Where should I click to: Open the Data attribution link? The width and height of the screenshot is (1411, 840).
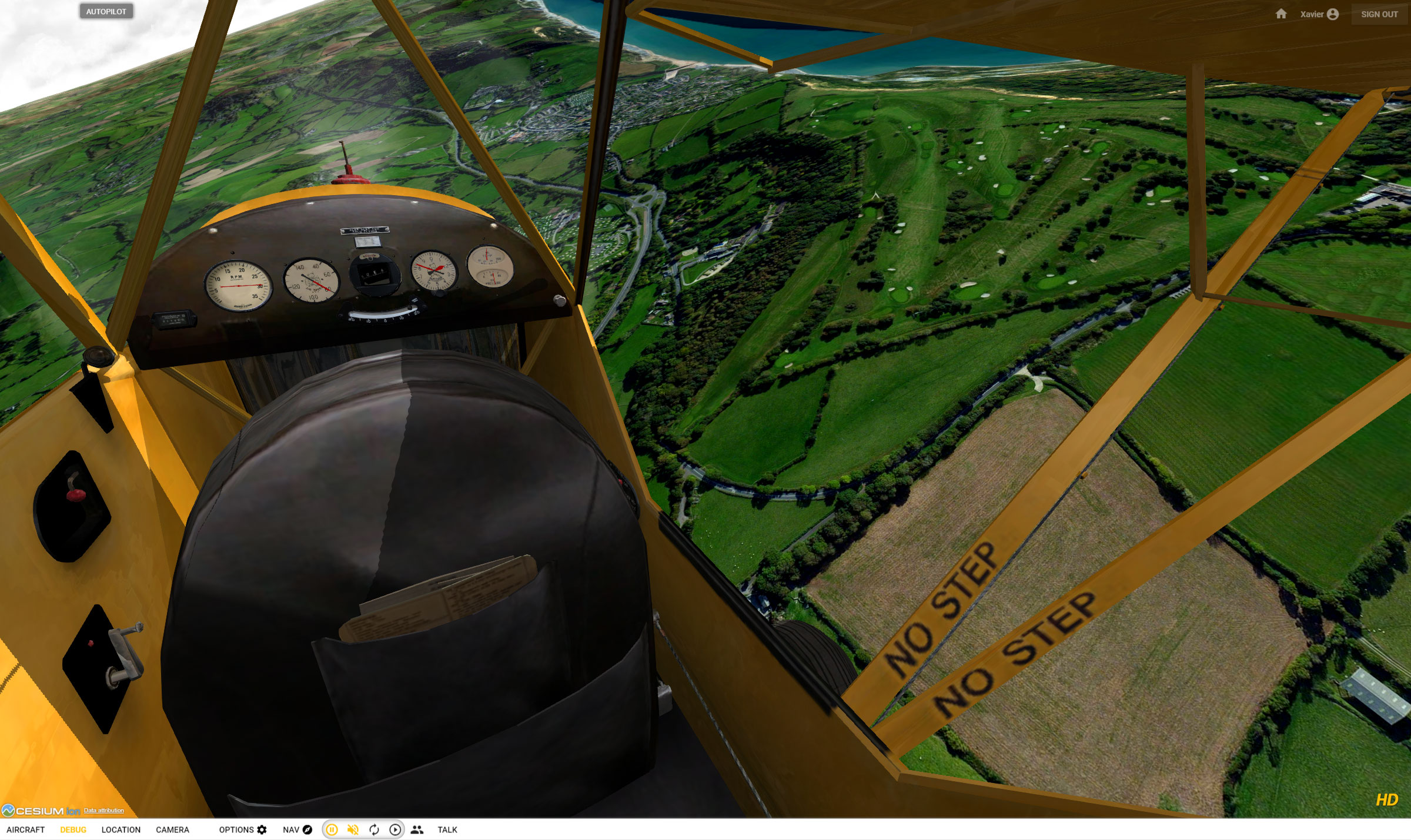[x=103, y=810]
